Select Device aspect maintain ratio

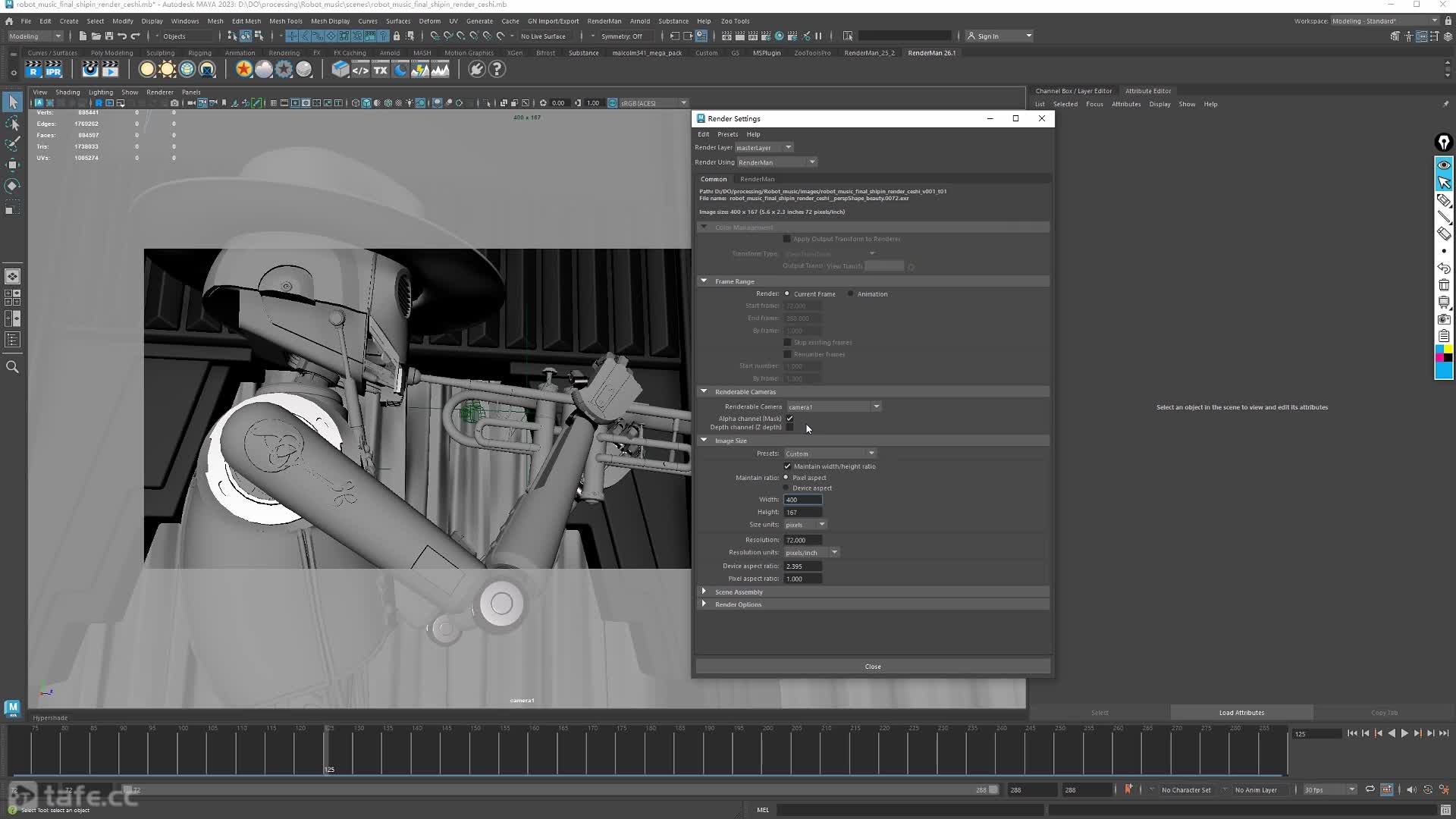tap(786, 488)
